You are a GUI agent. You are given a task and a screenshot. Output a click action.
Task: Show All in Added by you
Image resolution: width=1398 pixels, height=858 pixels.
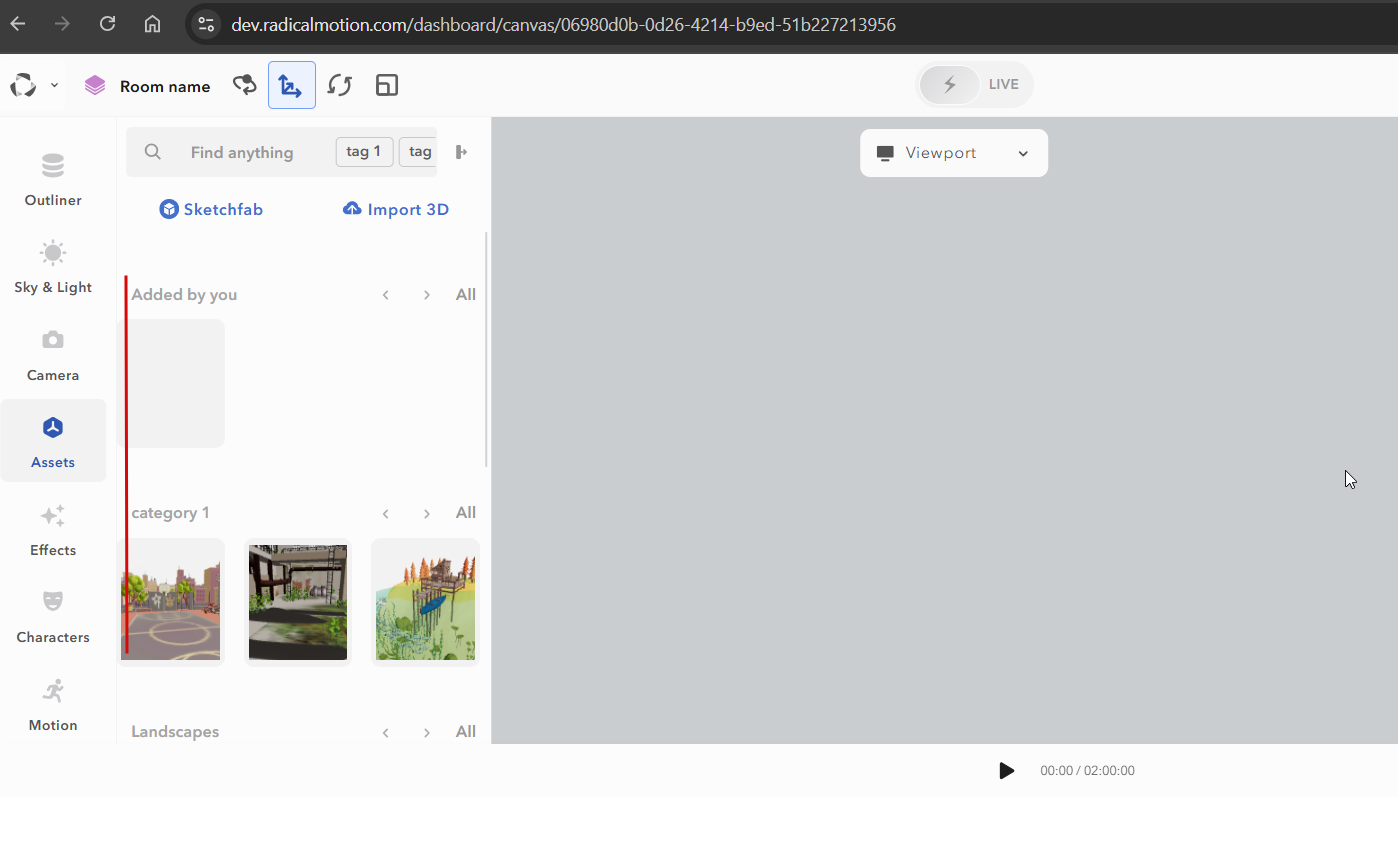[466, 295]
